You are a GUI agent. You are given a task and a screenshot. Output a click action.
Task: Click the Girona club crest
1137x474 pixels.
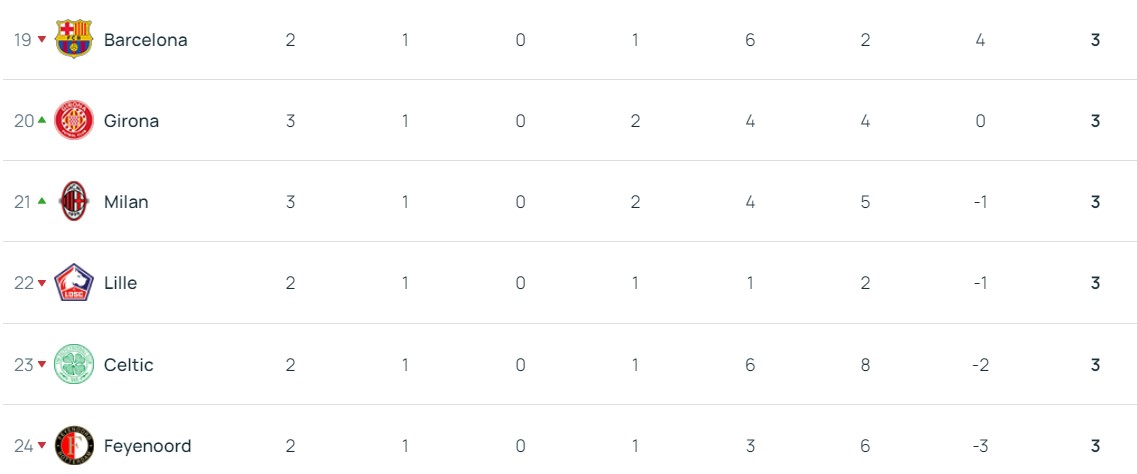pyautogui.click(x=73, y=120)
